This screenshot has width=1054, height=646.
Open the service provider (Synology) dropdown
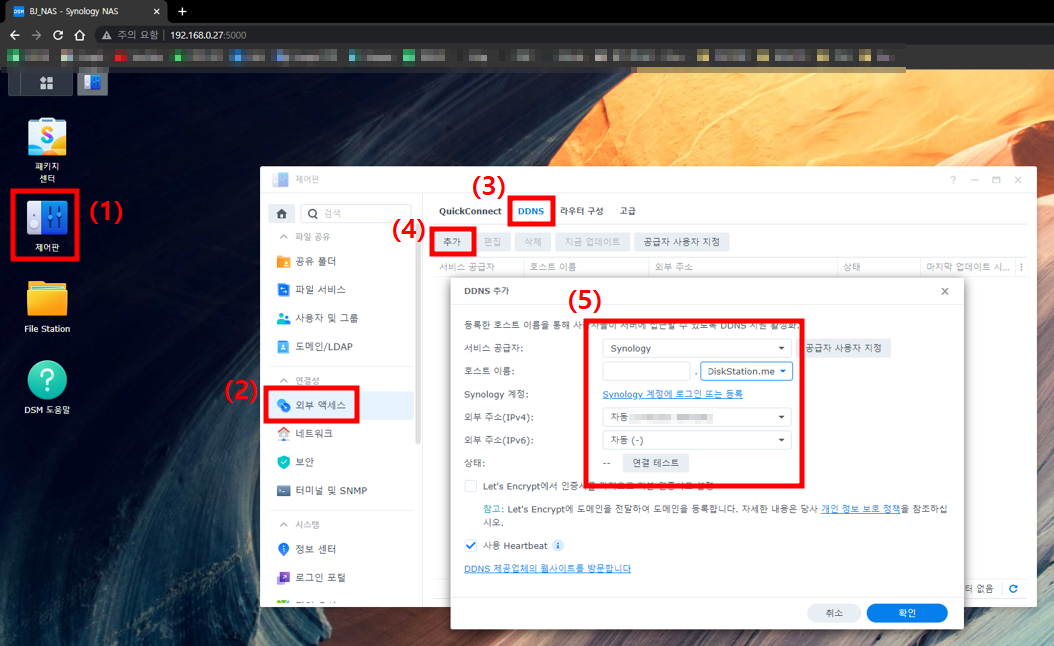[x=696, y=348]
